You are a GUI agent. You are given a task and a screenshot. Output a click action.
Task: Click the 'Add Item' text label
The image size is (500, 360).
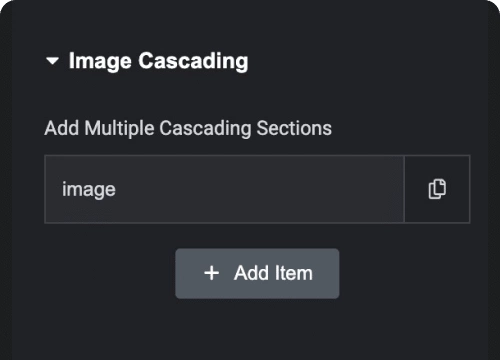click(x=273, y=273)
